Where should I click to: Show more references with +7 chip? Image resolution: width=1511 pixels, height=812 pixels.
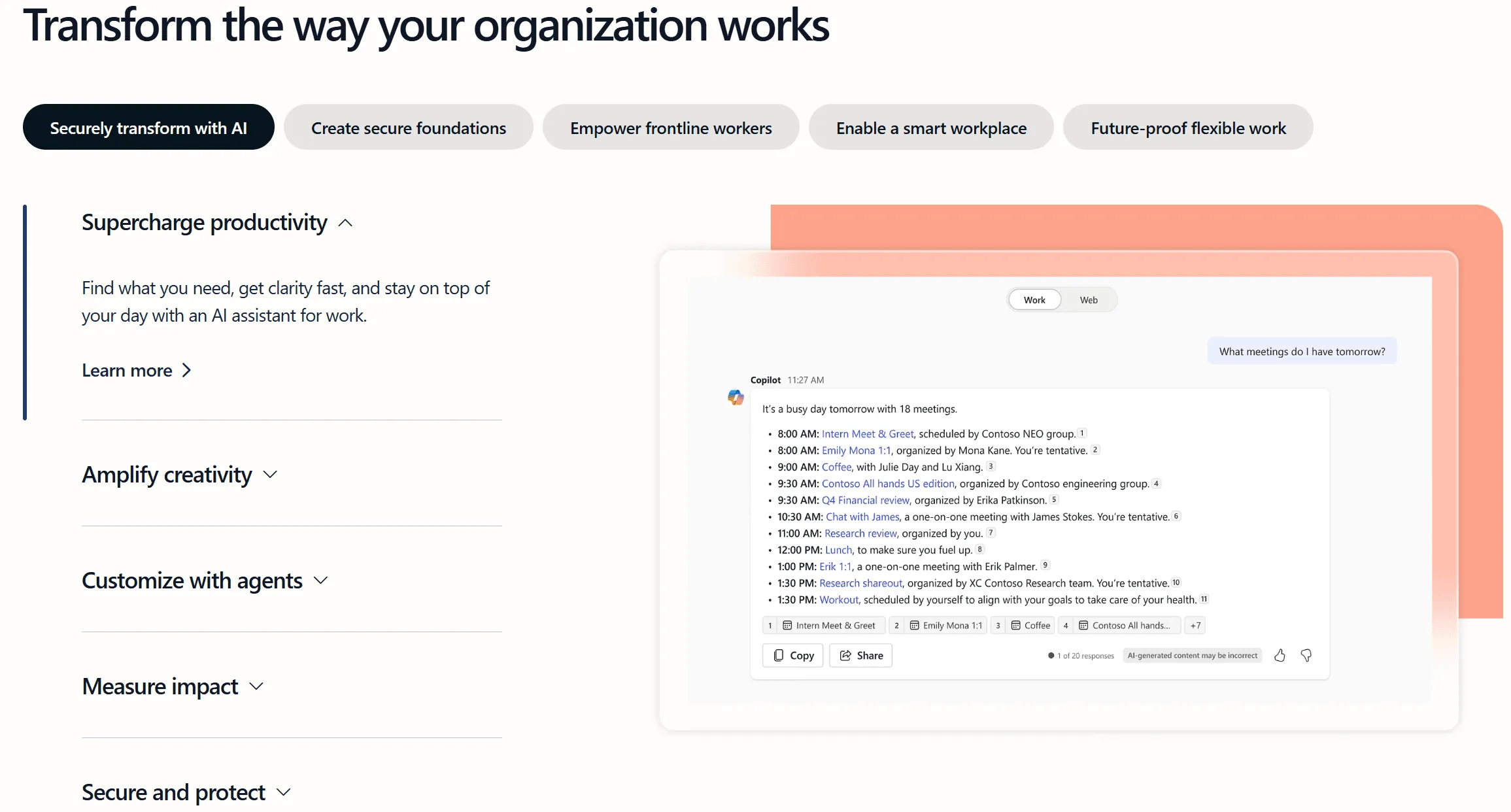tap(1195, 626)
